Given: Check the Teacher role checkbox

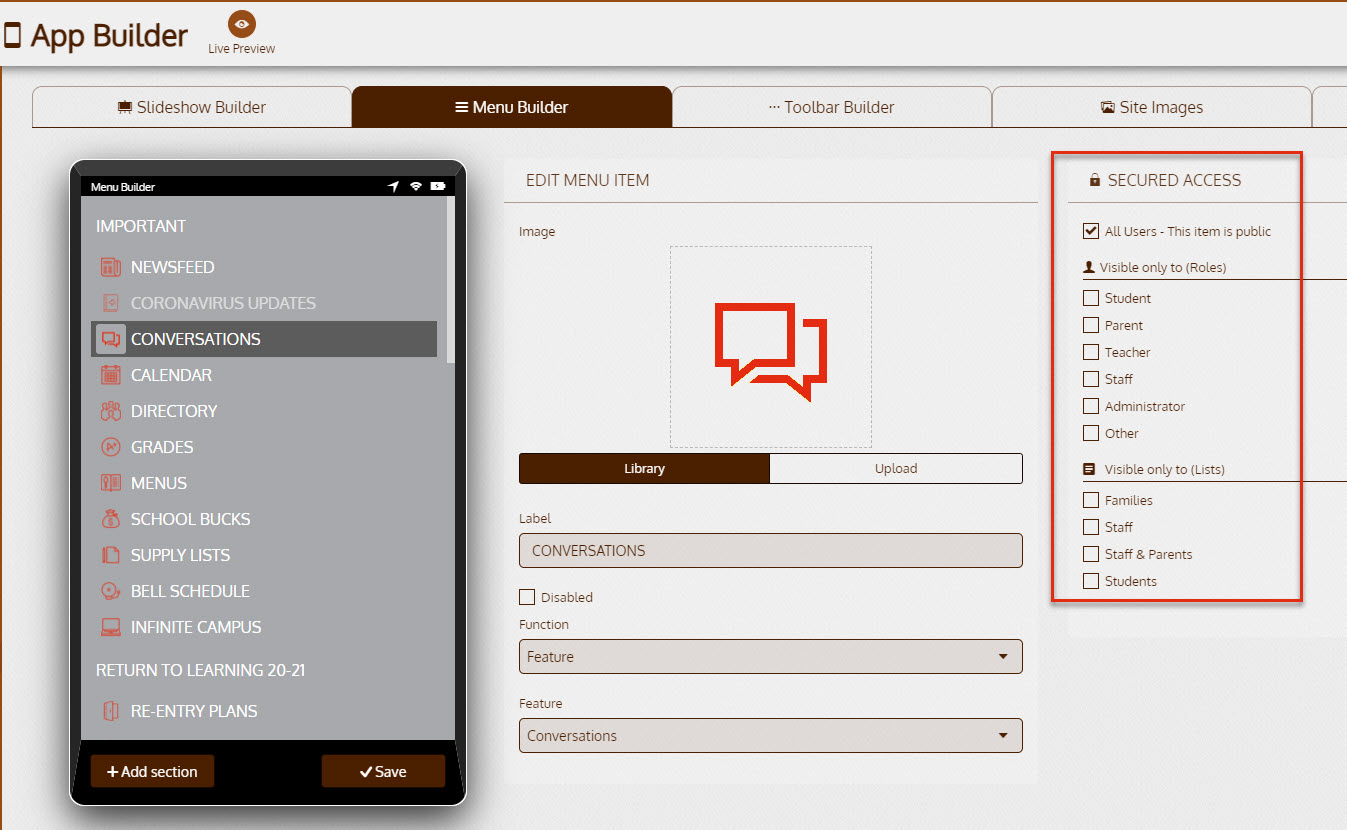Looking at the screenshot, I should tap(1091, 352).
